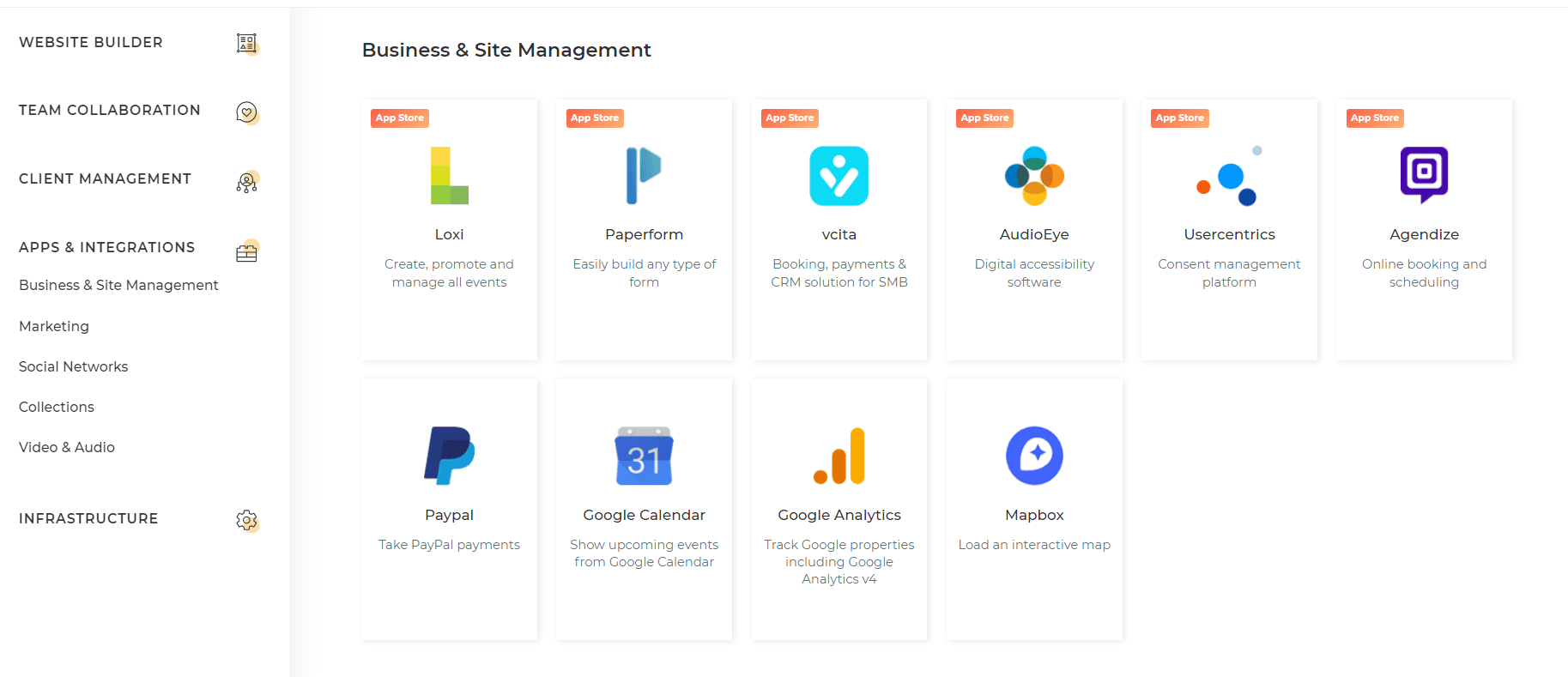
Task: Click 'Online booking and scheduling' description
Action: (x=1424, y=273)
